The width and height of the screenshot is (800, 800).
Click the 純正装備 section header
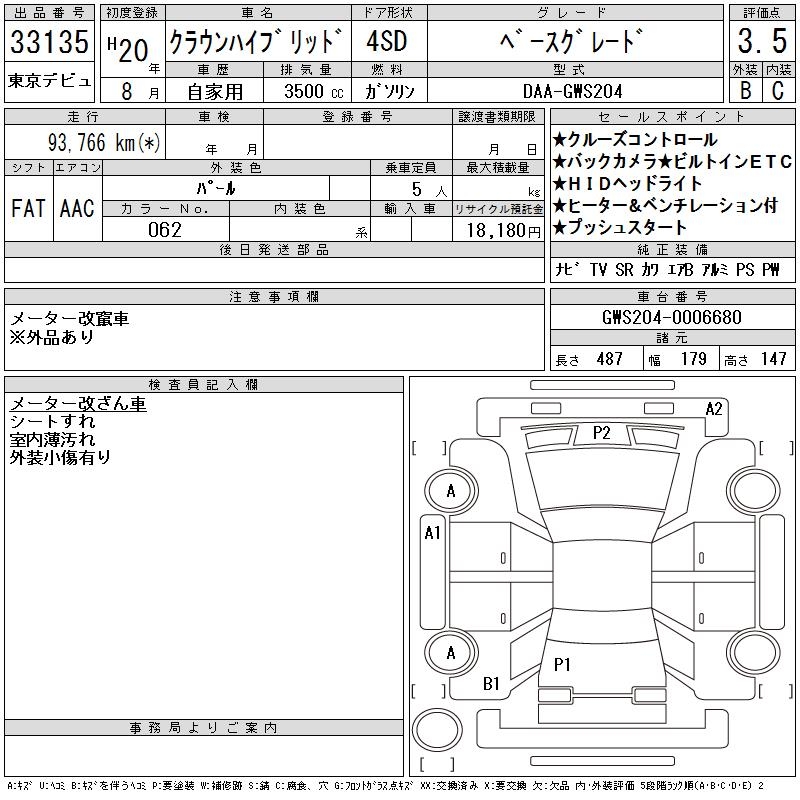click(x=672, y=249)
